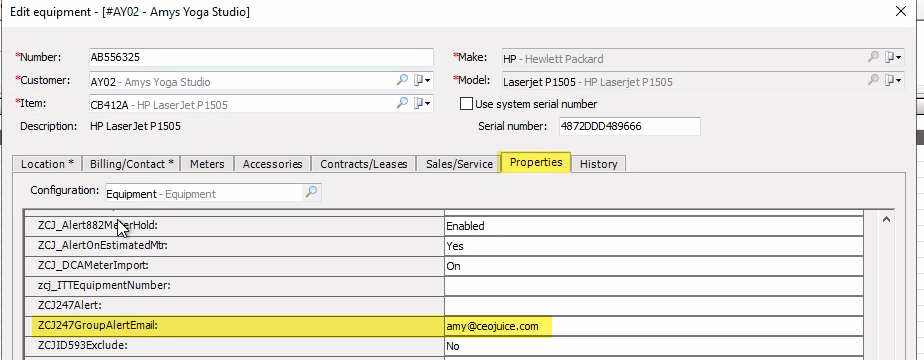Select the Accessories tab

[272, 164]
